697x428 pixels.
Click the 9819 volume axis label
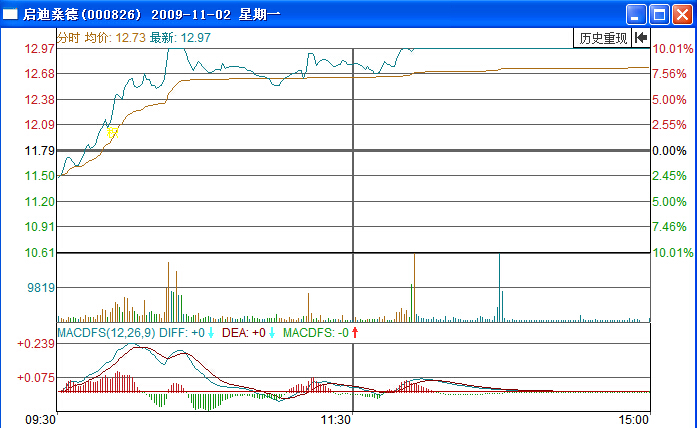pyautogui.click(x=41, y=287)
